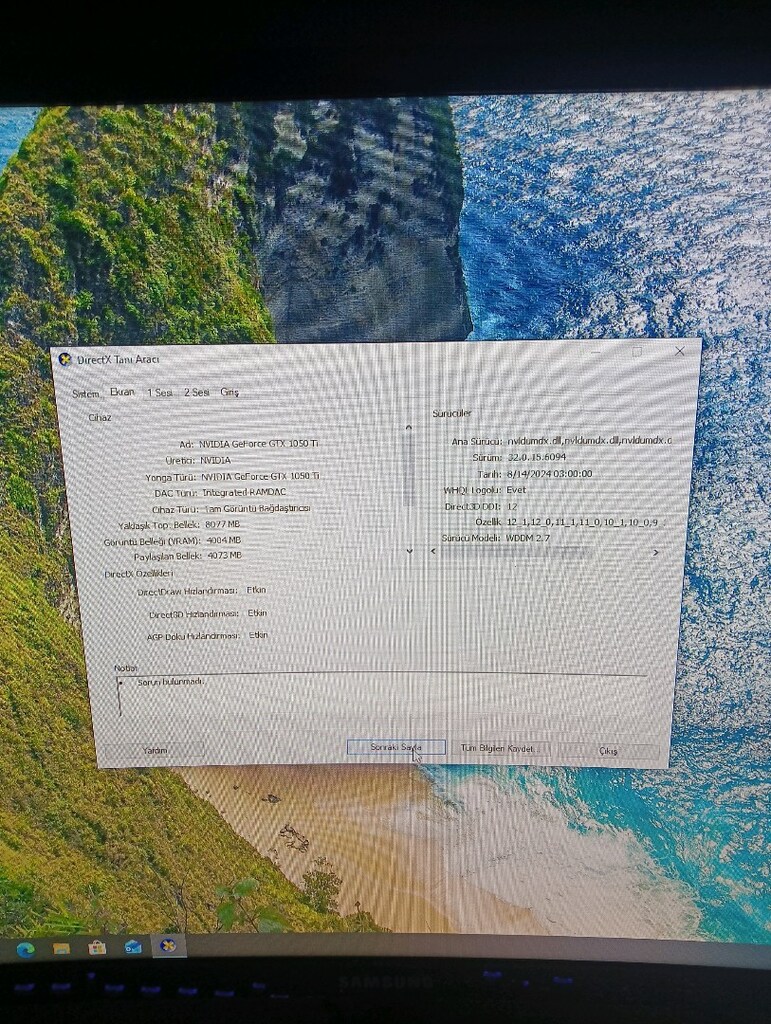Open Microsoft Edge from the taskbar
This screenshot has width=771, height=1024.
tap(25, 949)
